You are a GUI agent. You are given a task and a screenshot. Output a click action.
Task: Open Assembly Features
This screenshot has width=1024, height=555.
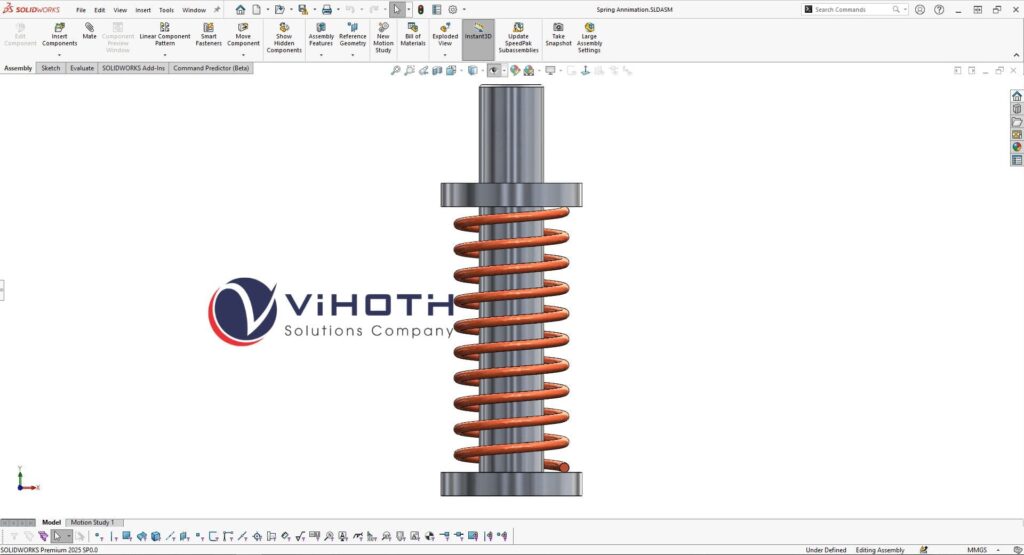pyautogui.click(x=321, y=35)
